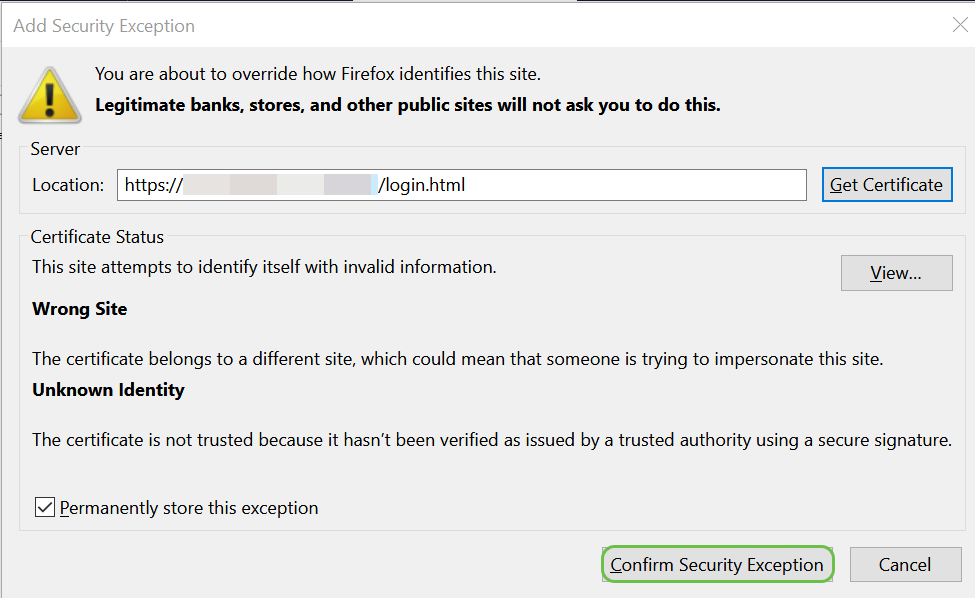Open certificate details with View button
975x598 pixels.
(896, 273)
